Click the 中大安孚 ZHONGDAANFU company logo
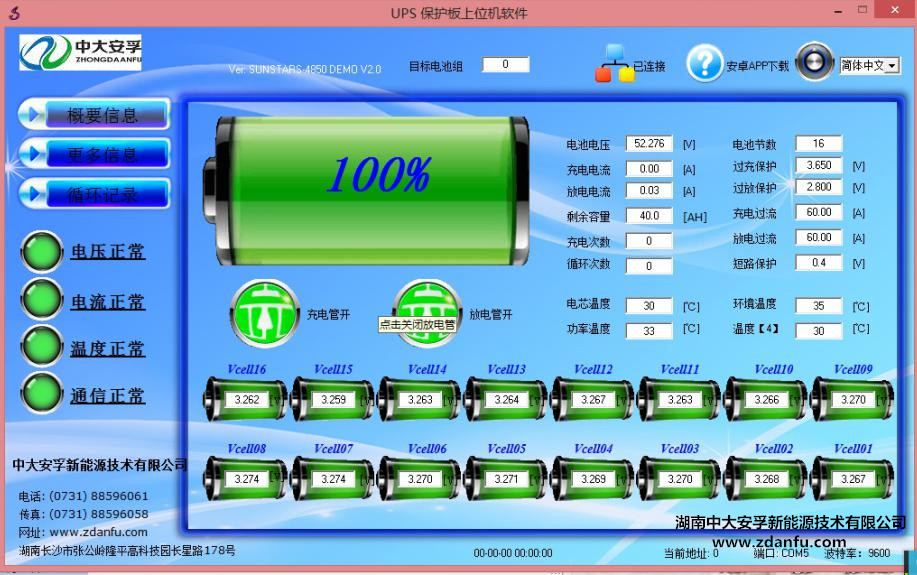Image resolution: width=917 pixels, height=575 pixels. point(80,52)
